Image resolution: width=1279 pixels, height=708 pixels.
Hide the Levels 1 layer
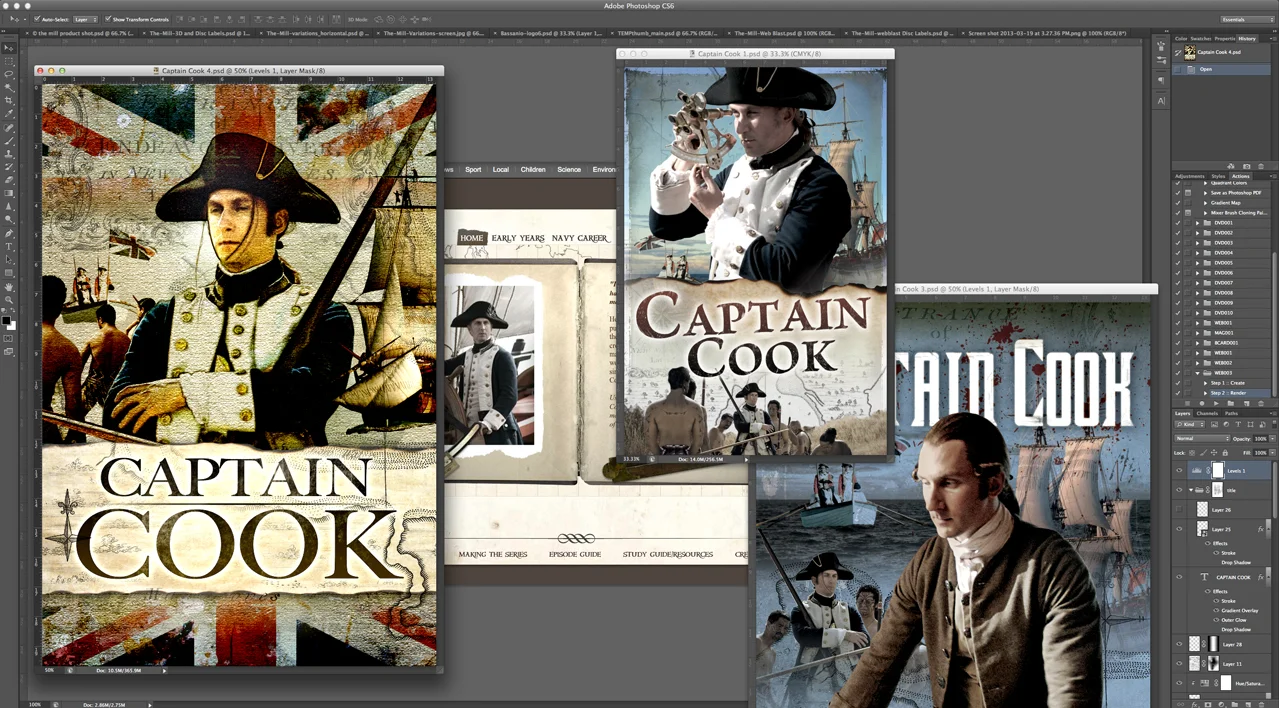pos(1179,470)
